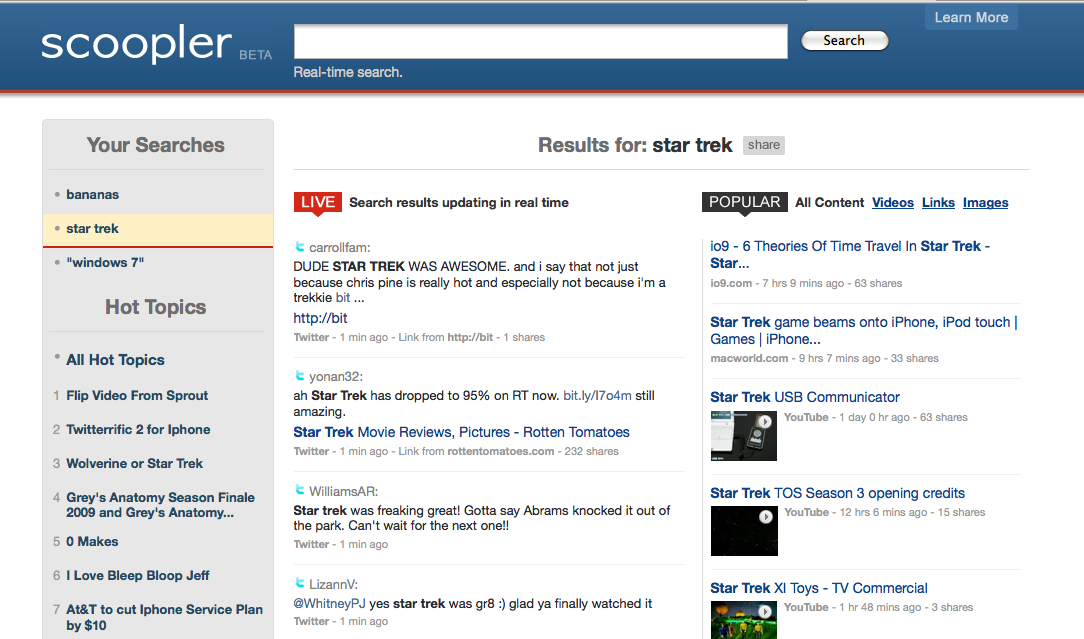Open Star Trek XI Toys - TV Commercial link
The image size is (1084, 639).
[x=819, y=588]
